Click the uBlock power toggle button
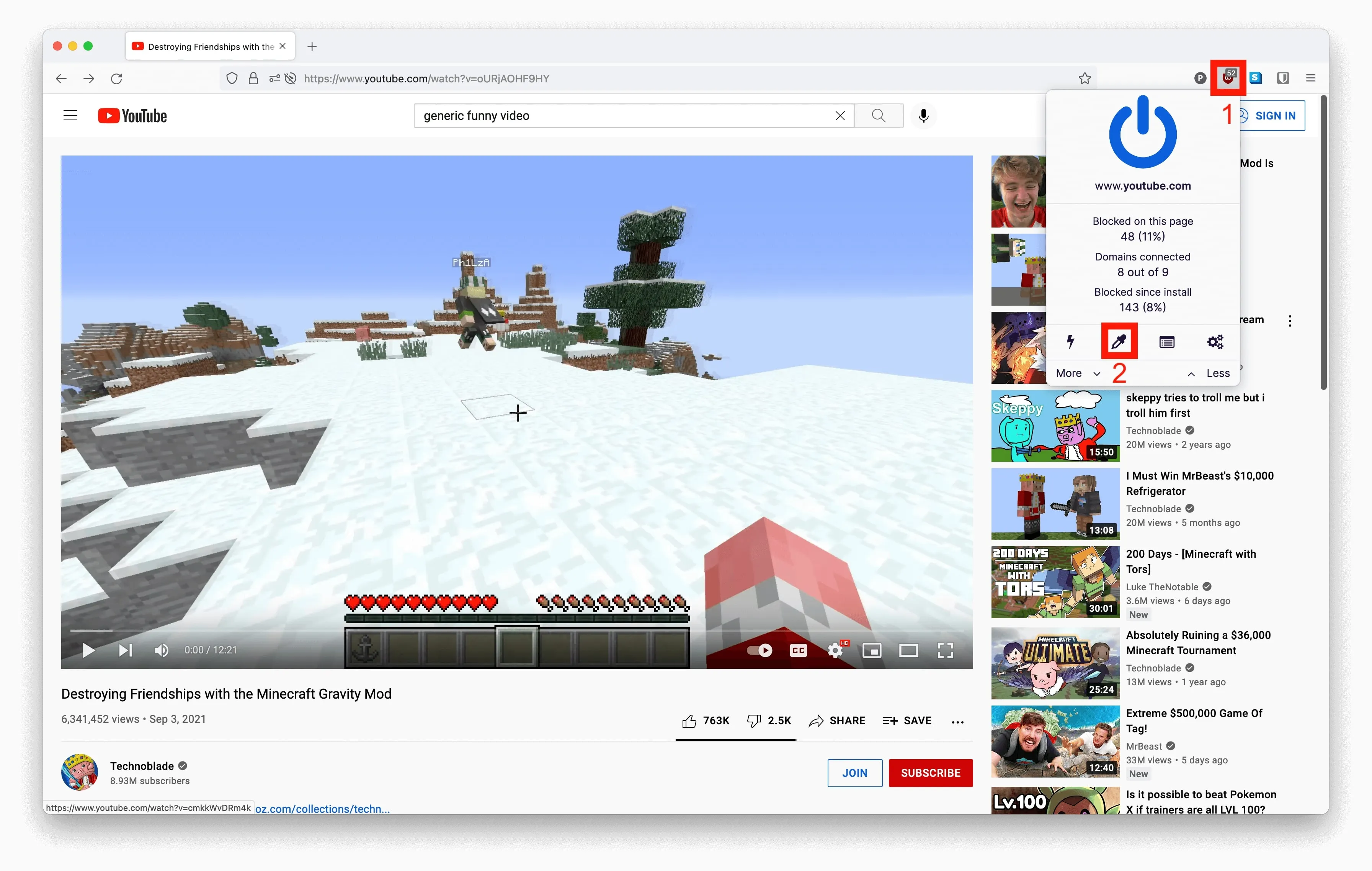 tap(1142, 132)
